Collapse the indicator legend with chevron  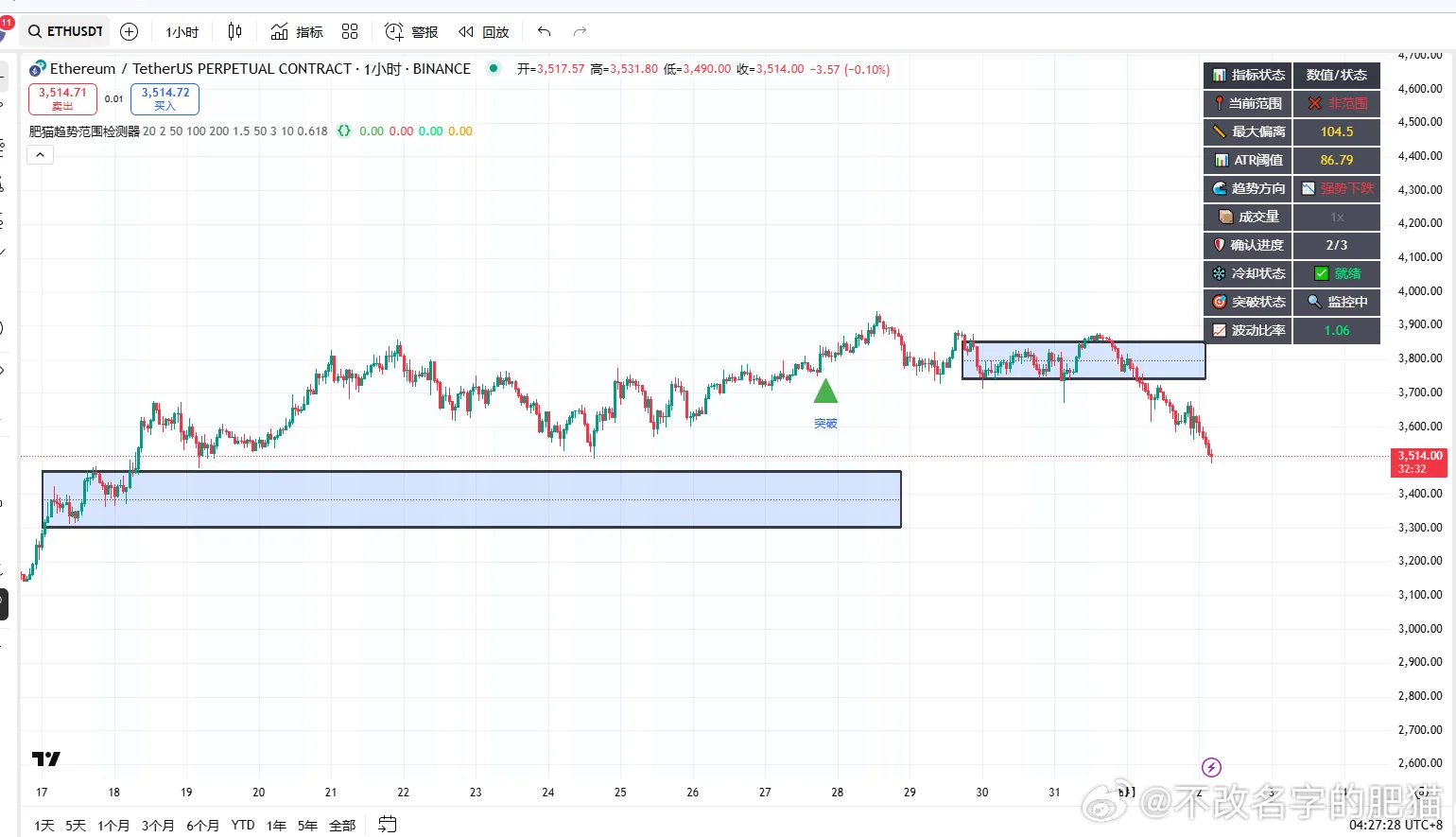click(41, 154)
